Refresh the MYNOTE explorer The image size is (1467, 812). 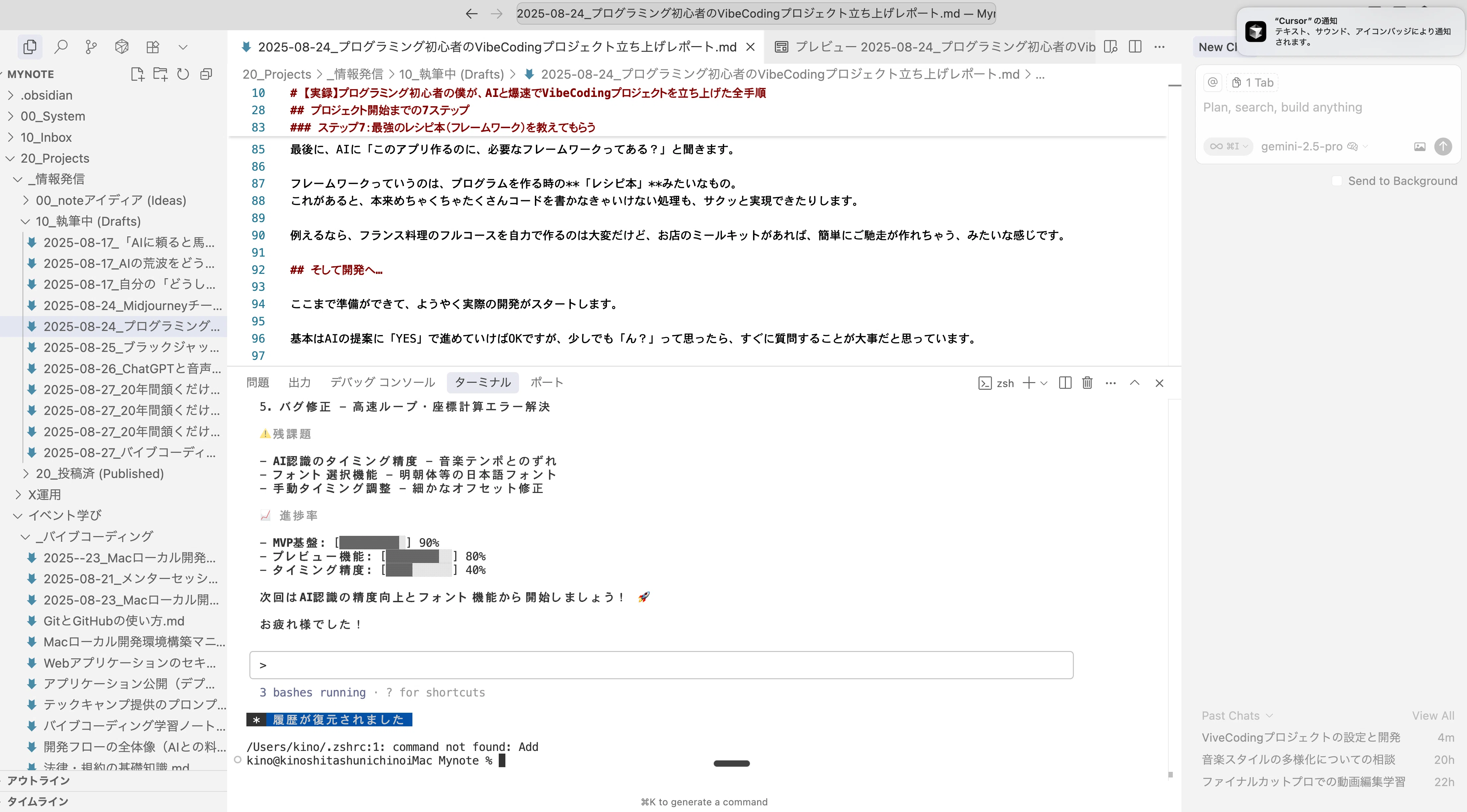[x=183, y=74]
